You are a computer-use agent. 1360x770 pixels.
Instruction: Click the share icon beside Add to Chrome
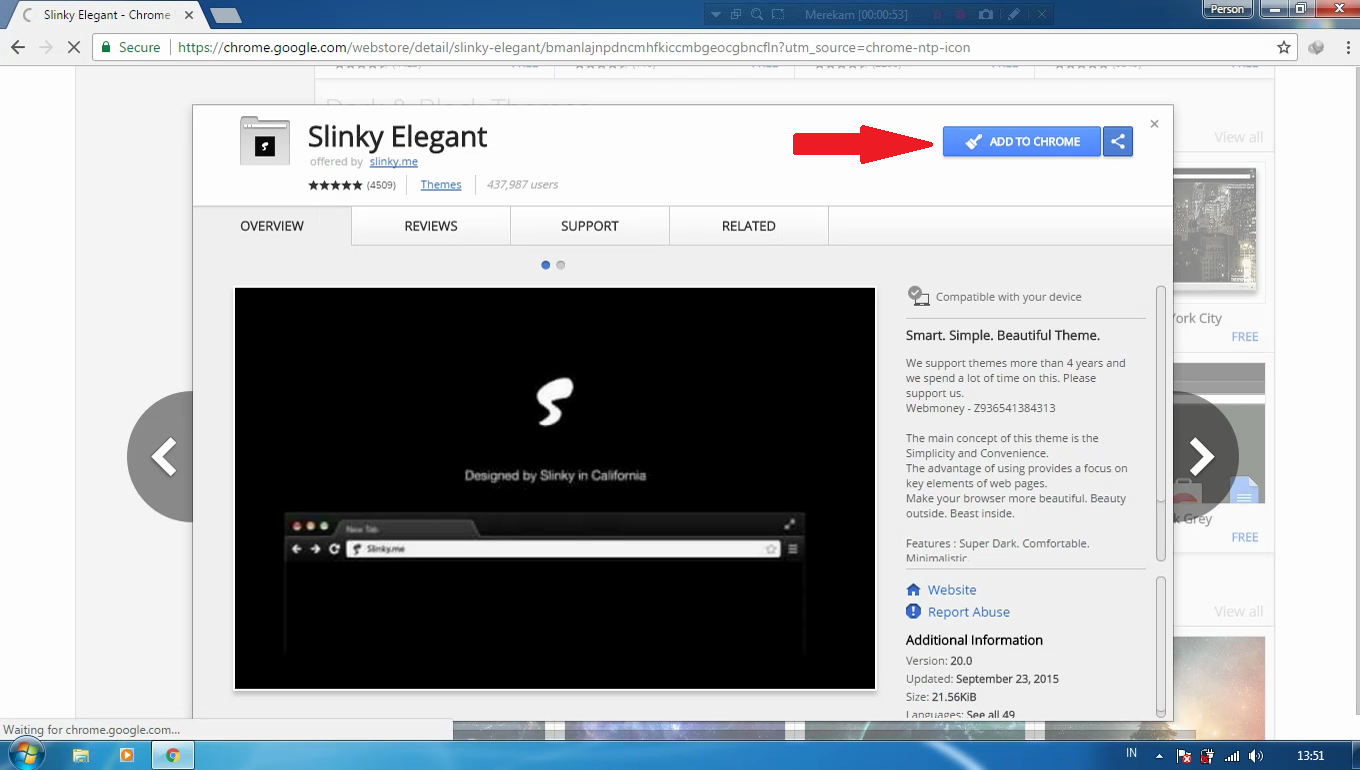pos(1118,142)
